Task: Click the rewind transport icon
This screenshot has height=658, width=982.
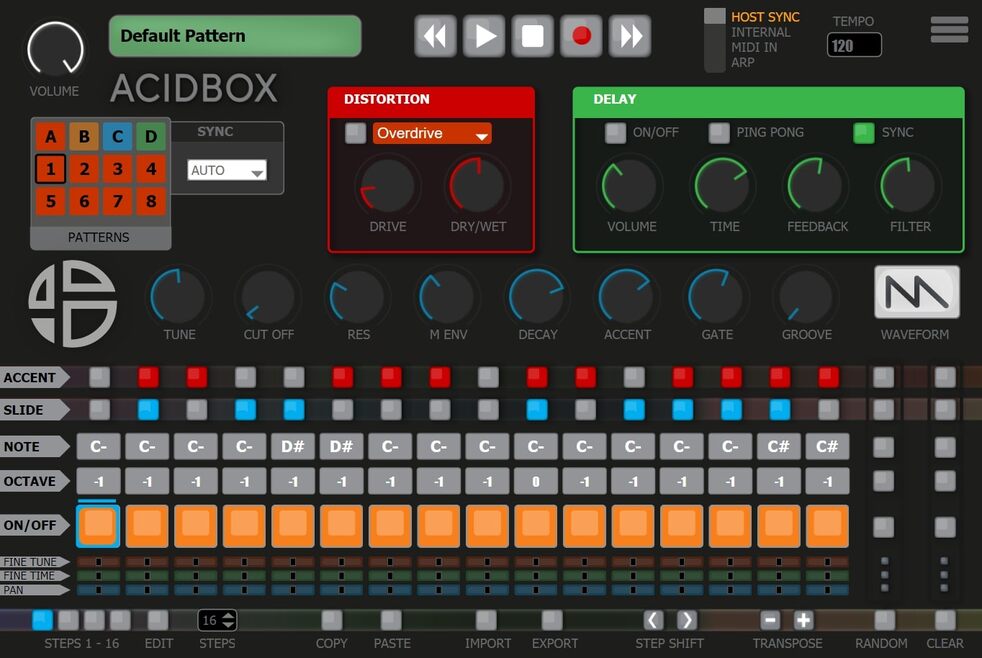Action: coord(435,35)
